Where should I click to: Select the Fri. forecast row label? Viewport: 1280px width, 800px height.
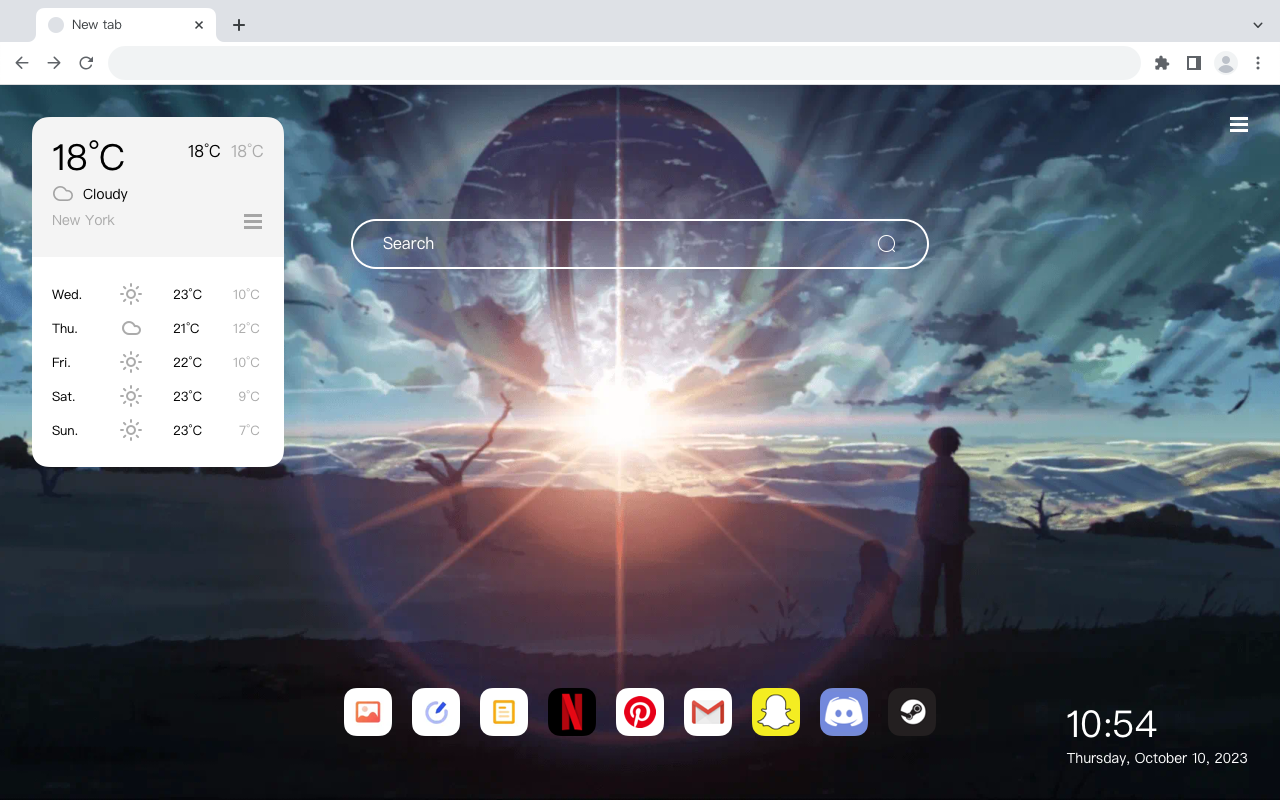tap(61, 363)
